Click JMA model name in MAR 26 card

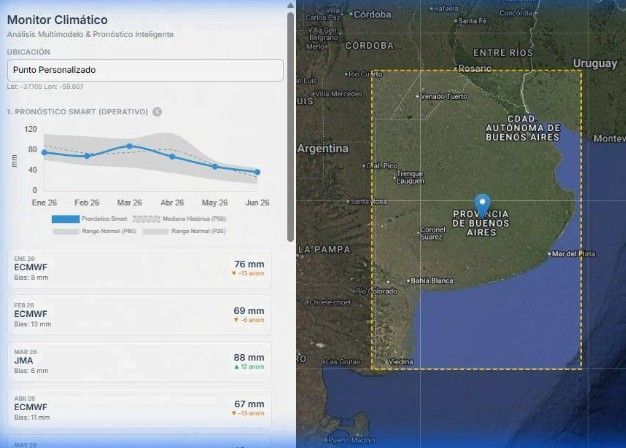tap(24, 361)
